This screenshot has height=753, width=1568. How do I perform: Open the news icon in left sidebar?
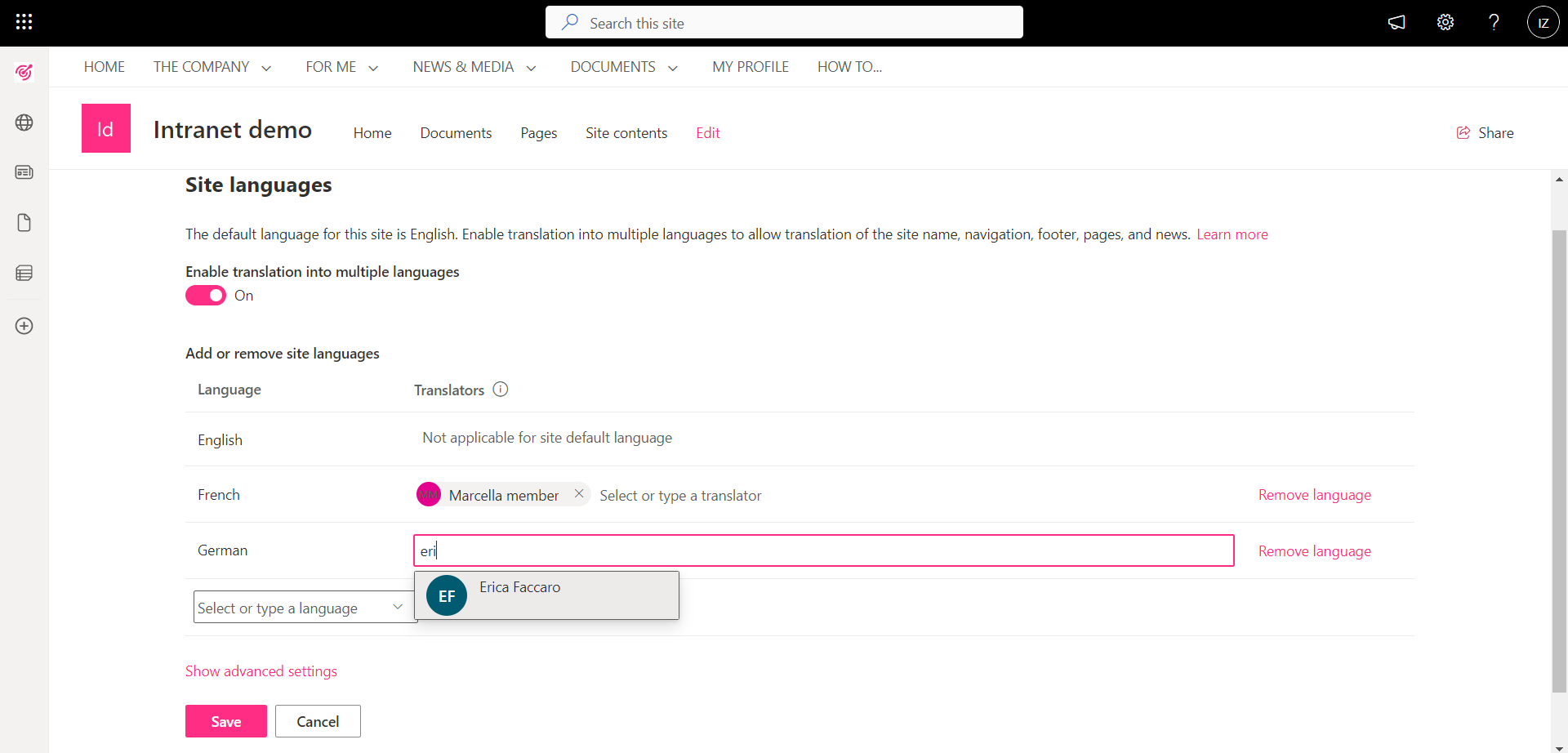24,172
